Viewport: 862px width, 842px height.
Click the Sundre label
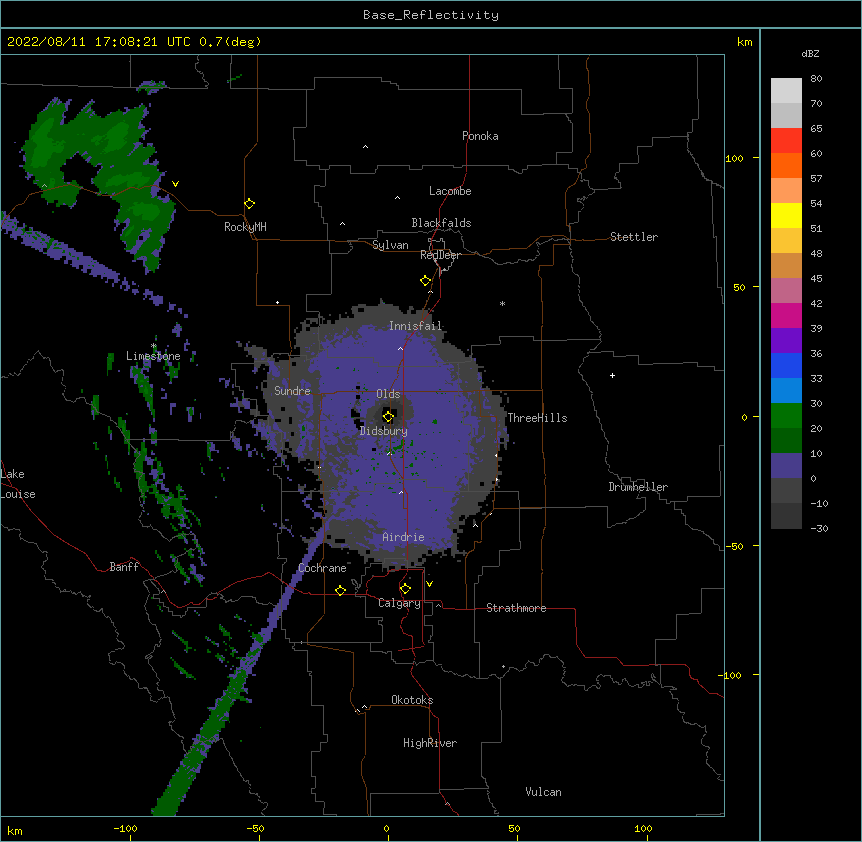coord(292,391)
